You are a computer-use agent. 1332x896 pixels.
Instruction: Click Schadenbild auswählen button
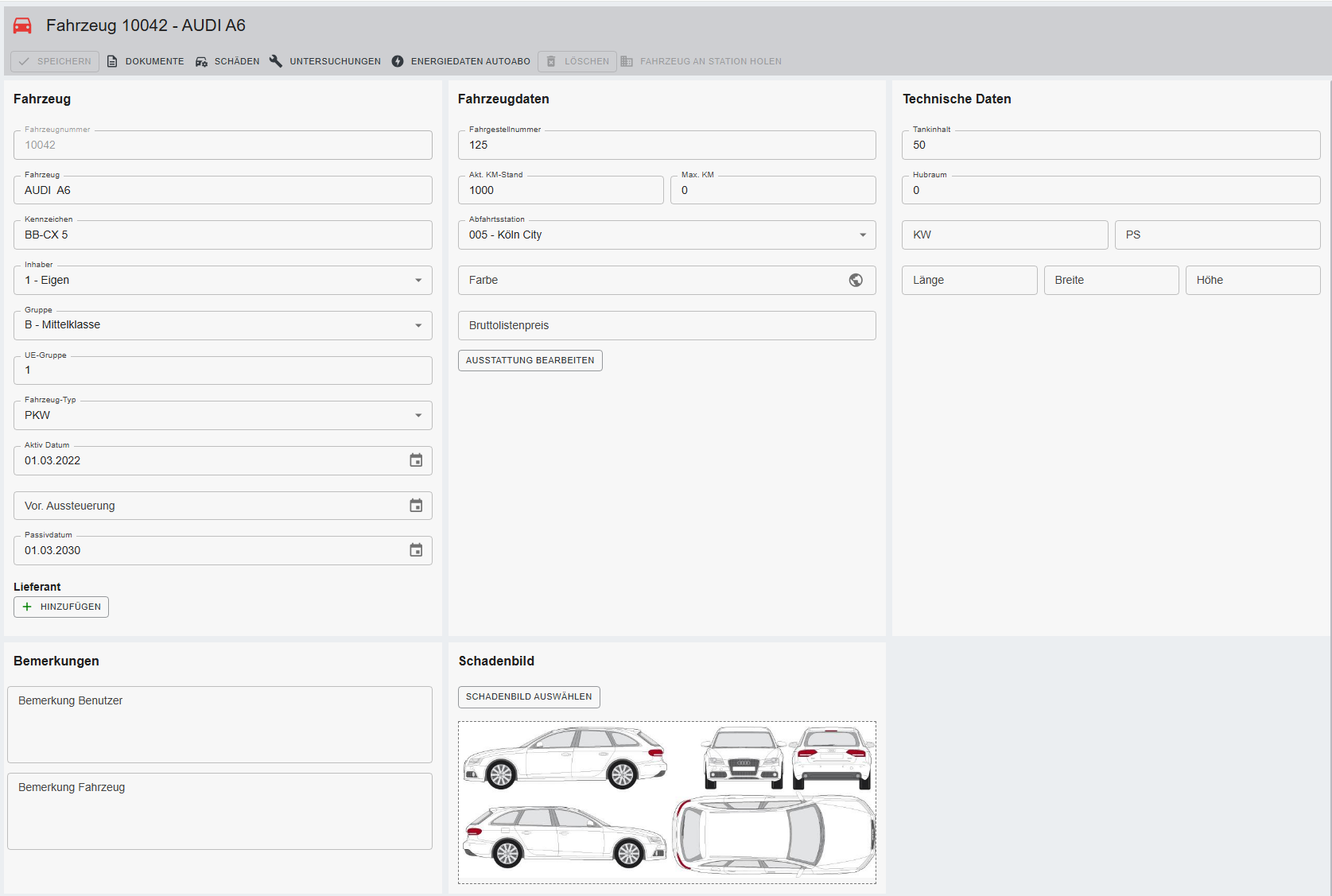[x=529, y=696]
